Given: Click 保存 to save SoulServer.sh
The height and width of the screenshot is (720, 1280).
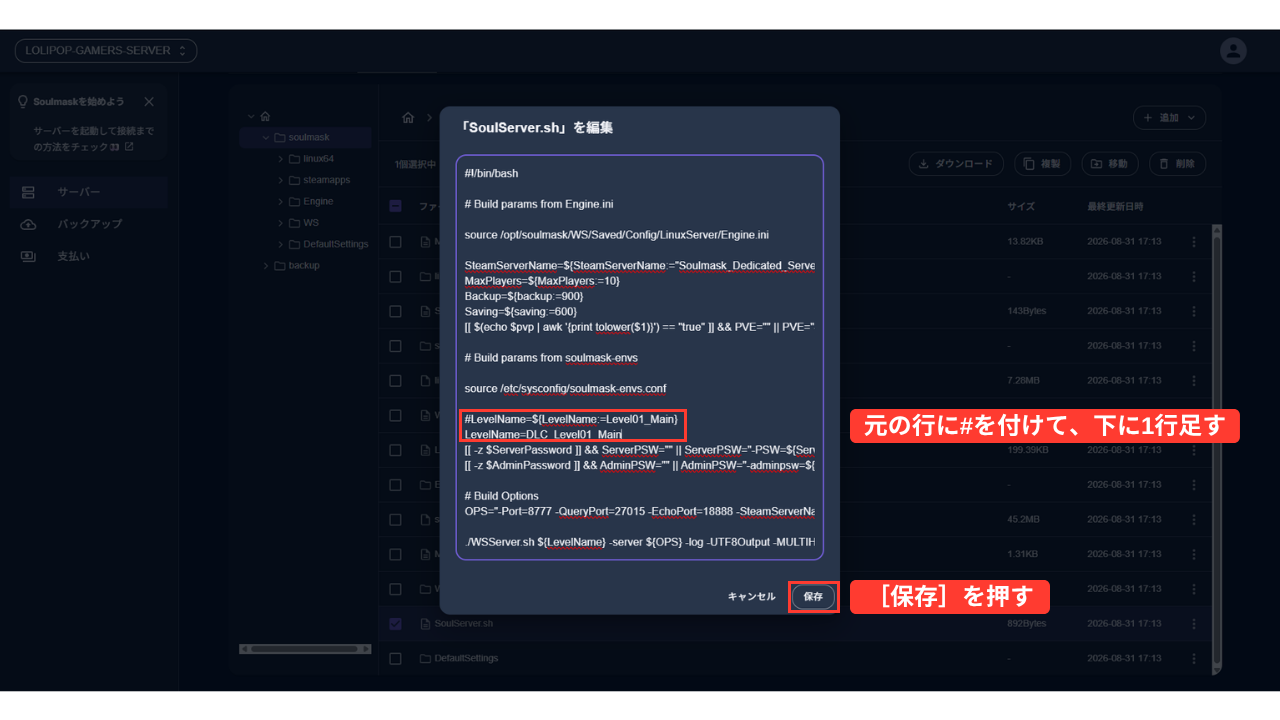Looking at the screenshot, I should 813,596.
